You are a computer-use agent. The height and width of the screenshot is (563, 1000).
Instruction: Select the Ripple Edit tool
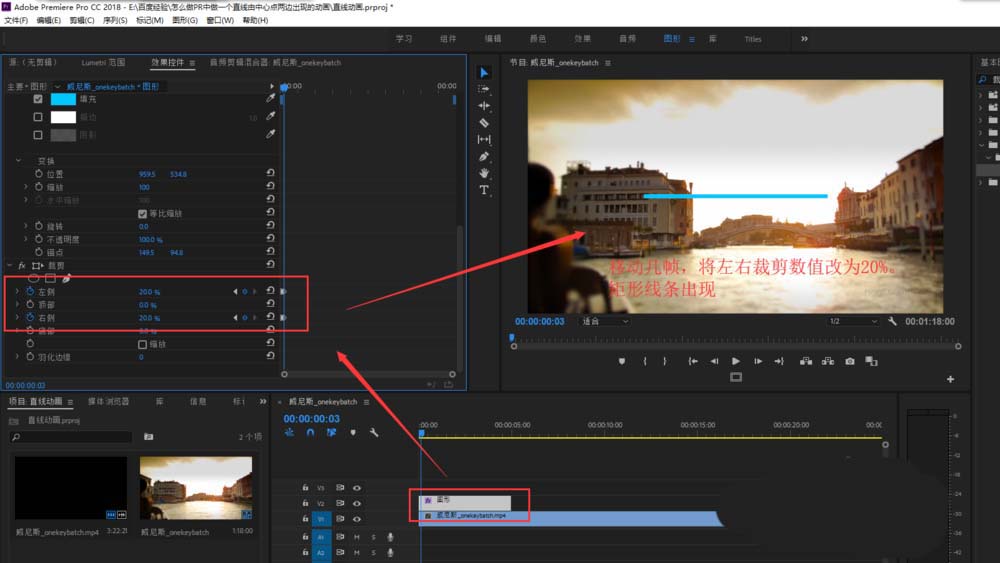coord(484,106)
